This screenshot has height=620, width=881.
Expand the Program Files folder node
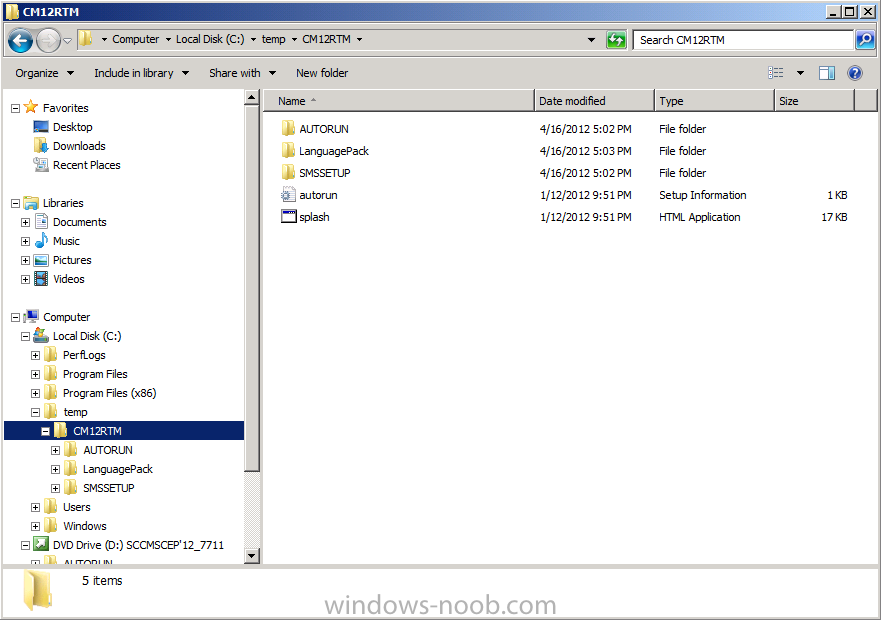pos(35,374)
